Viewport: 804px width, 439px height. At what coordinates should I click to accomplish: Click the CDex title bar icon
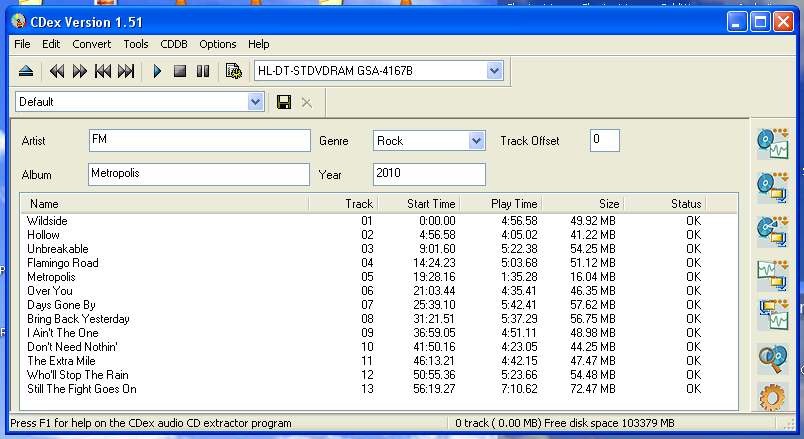[x=19, y=21]
